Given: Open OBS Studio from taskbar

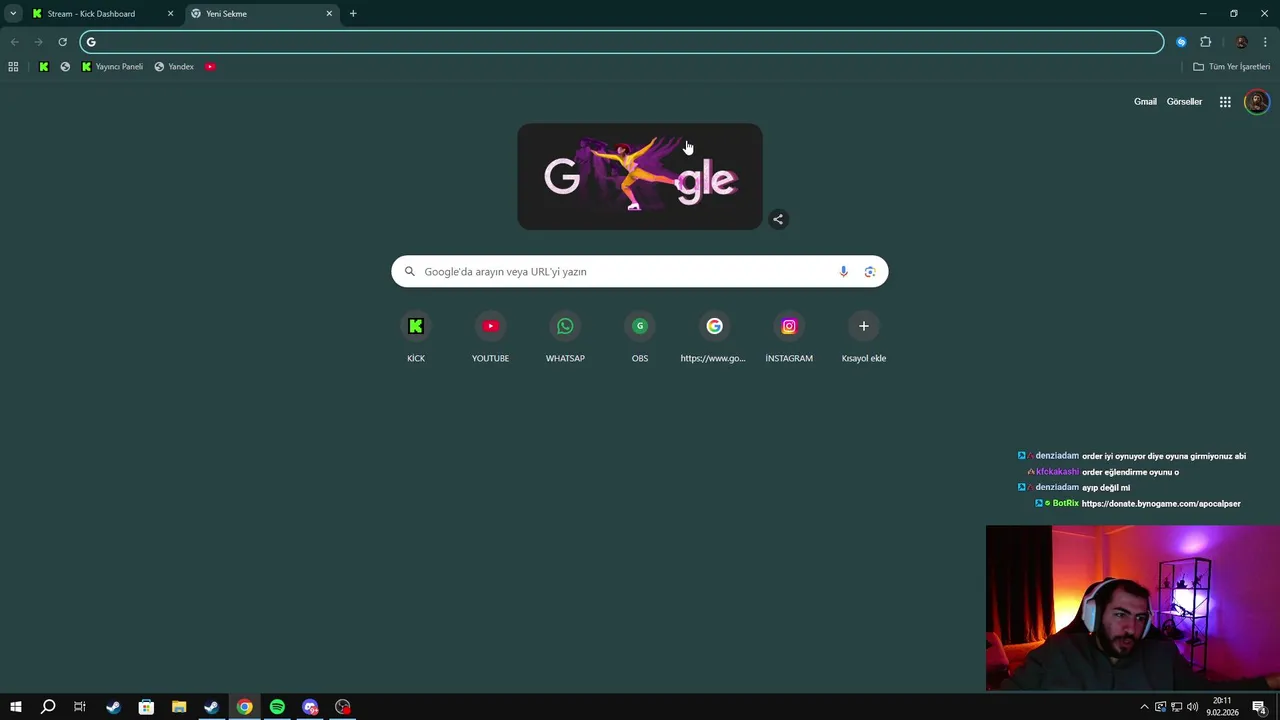Looking at the screenshot, I should click(343, 707).
